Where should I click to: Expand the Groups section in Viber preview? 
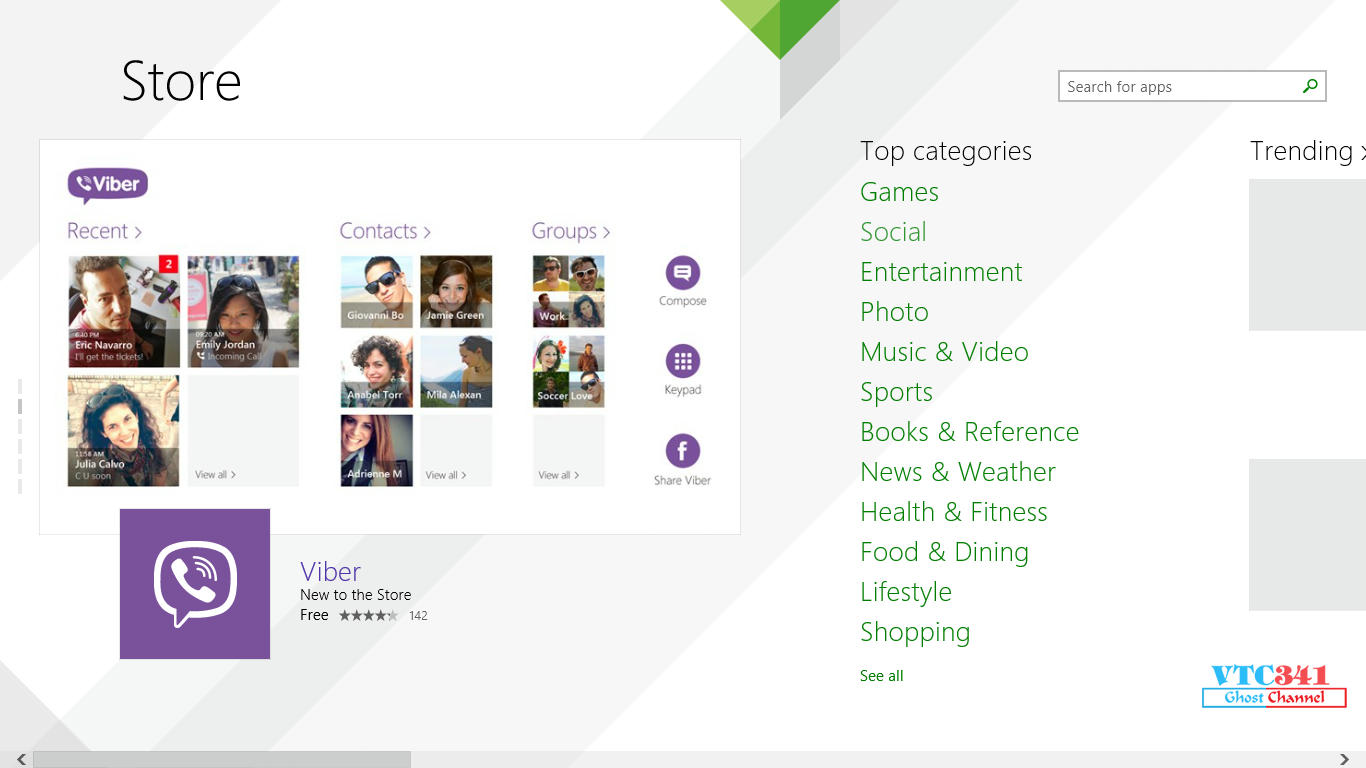point(571,231)
